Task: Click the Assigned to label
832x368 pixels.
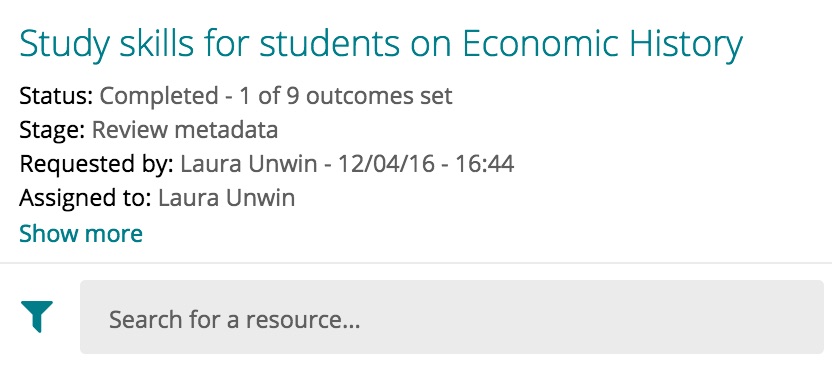Action: (x=85, y=198)
